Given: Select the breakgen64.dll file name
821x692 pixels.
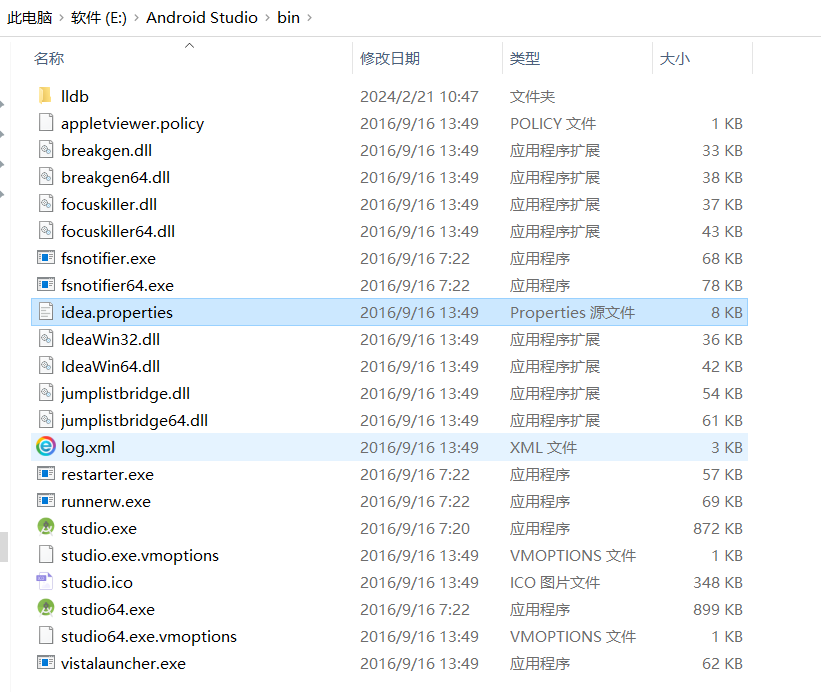Looking at the screenshot, I should pyautogui.click(x=115, y=177).
